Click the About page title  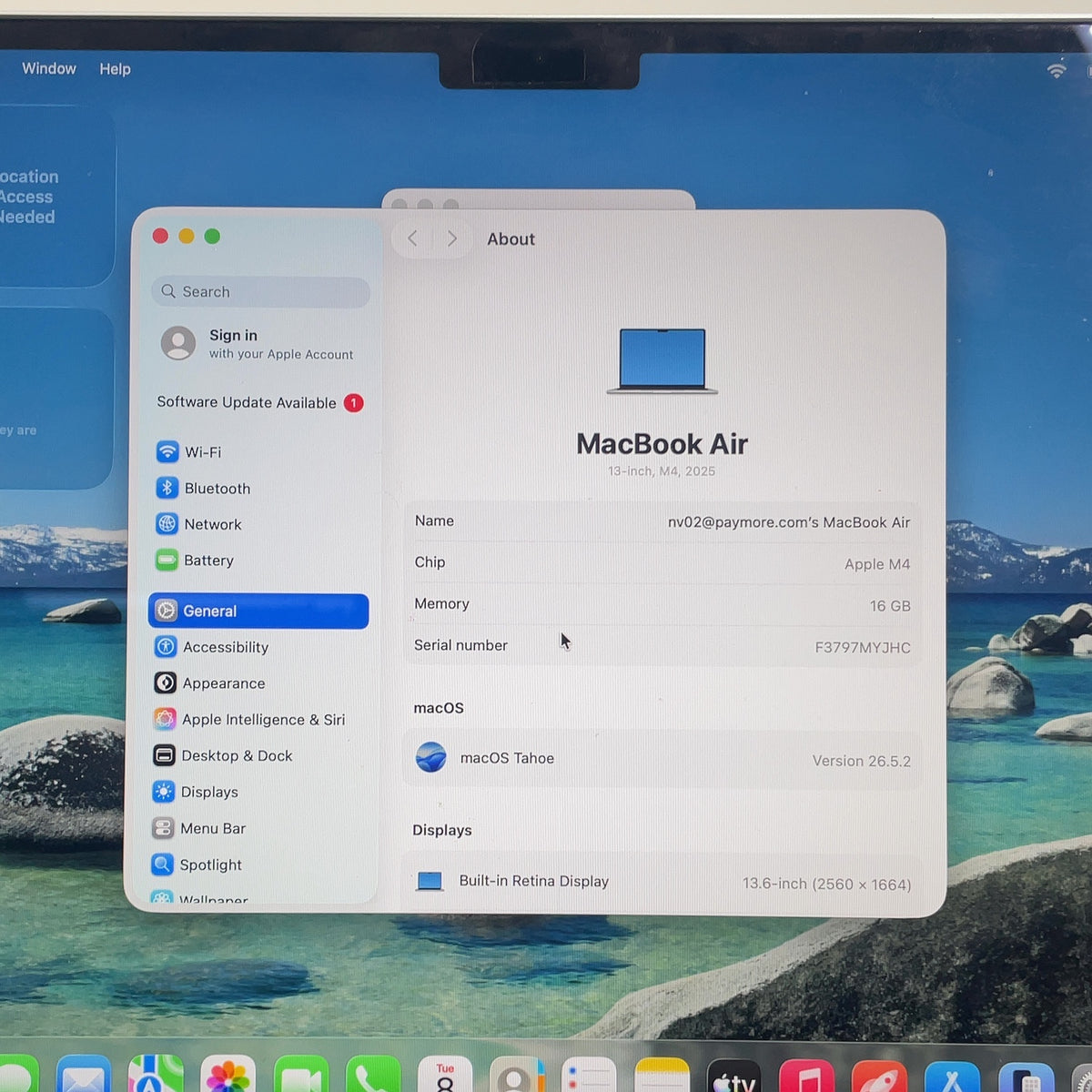511,239
